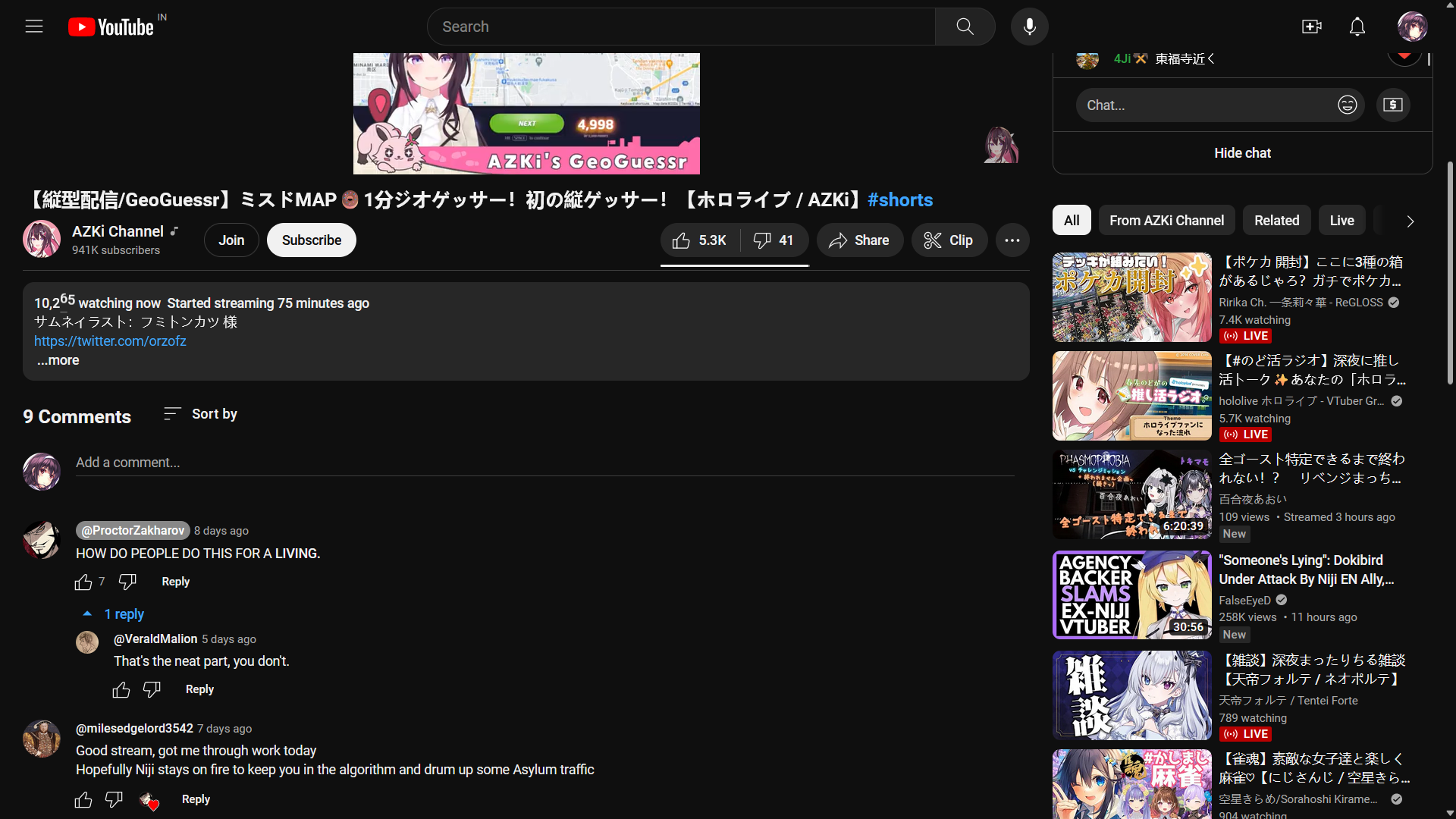This screenshot has height=819, width=1456.
Task: Open @VeraldMalion profile avatar
Action: click(x=87, y=642)
